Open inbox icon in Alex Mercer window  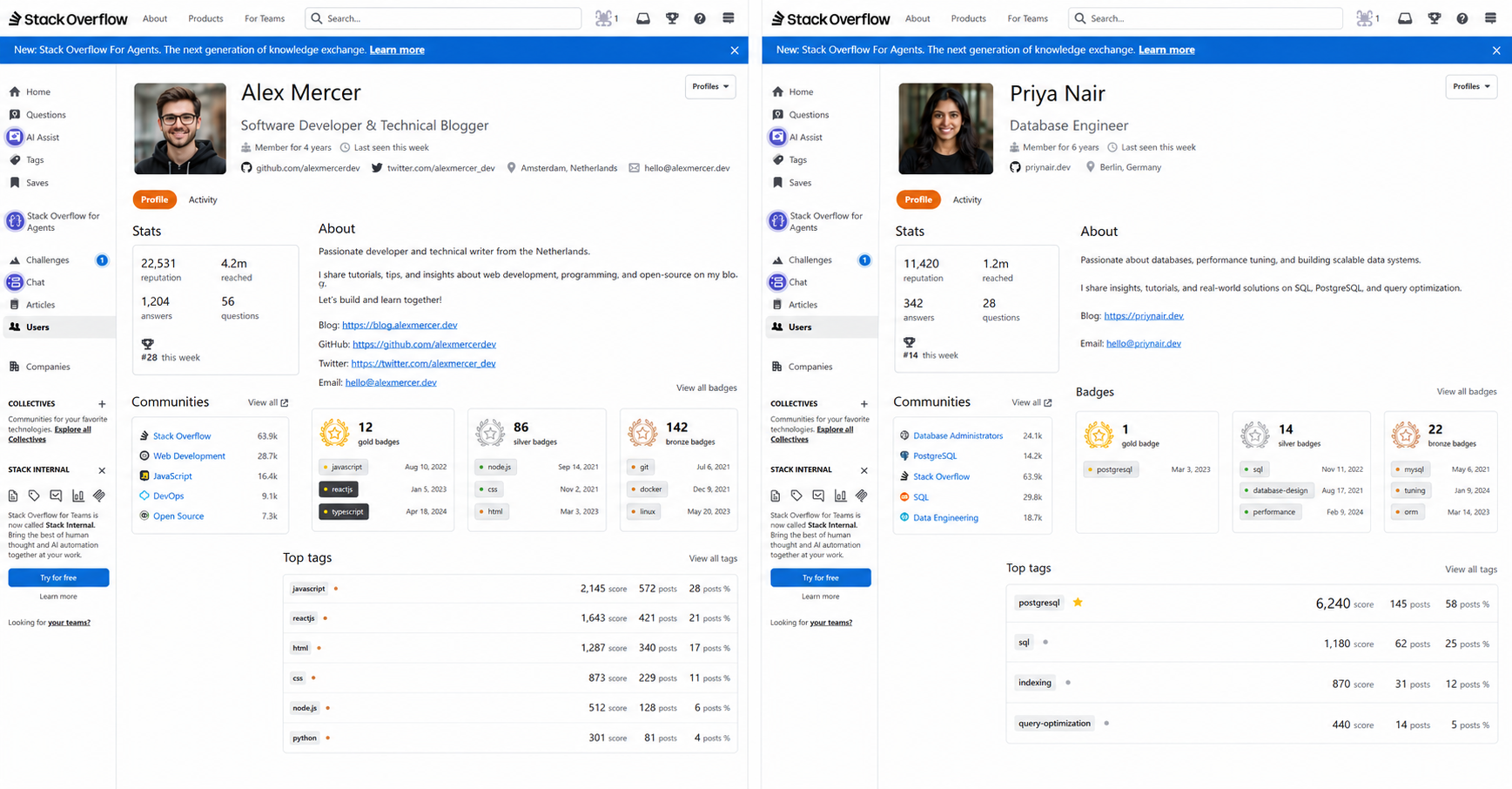[643, 18]
